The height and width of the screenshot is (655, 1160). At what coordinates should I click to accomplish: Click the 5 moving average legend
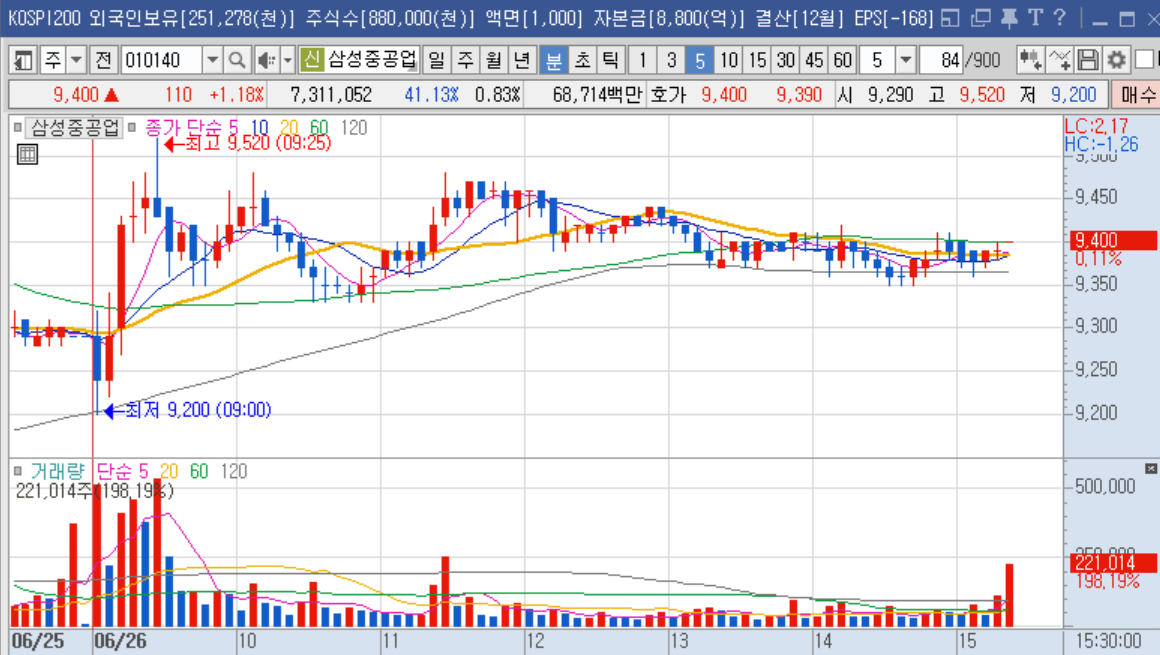tap(234, 127)
